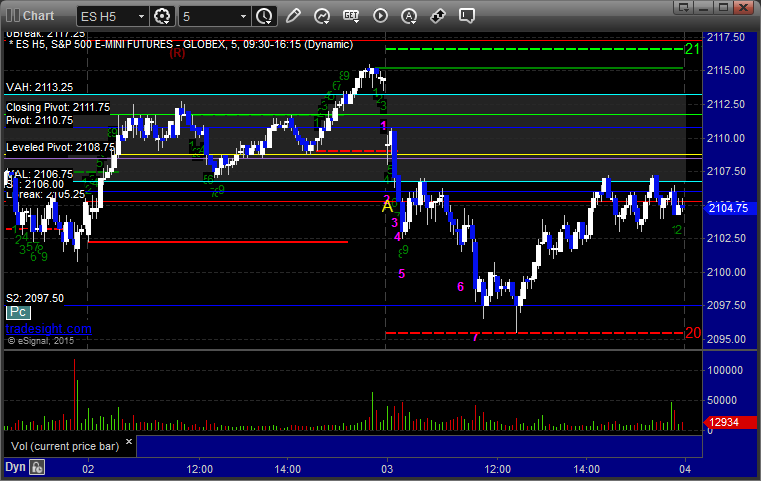Open the symbol settings gear menu
Viewport: 761px width, 481px height.
(x=162, y=17)
